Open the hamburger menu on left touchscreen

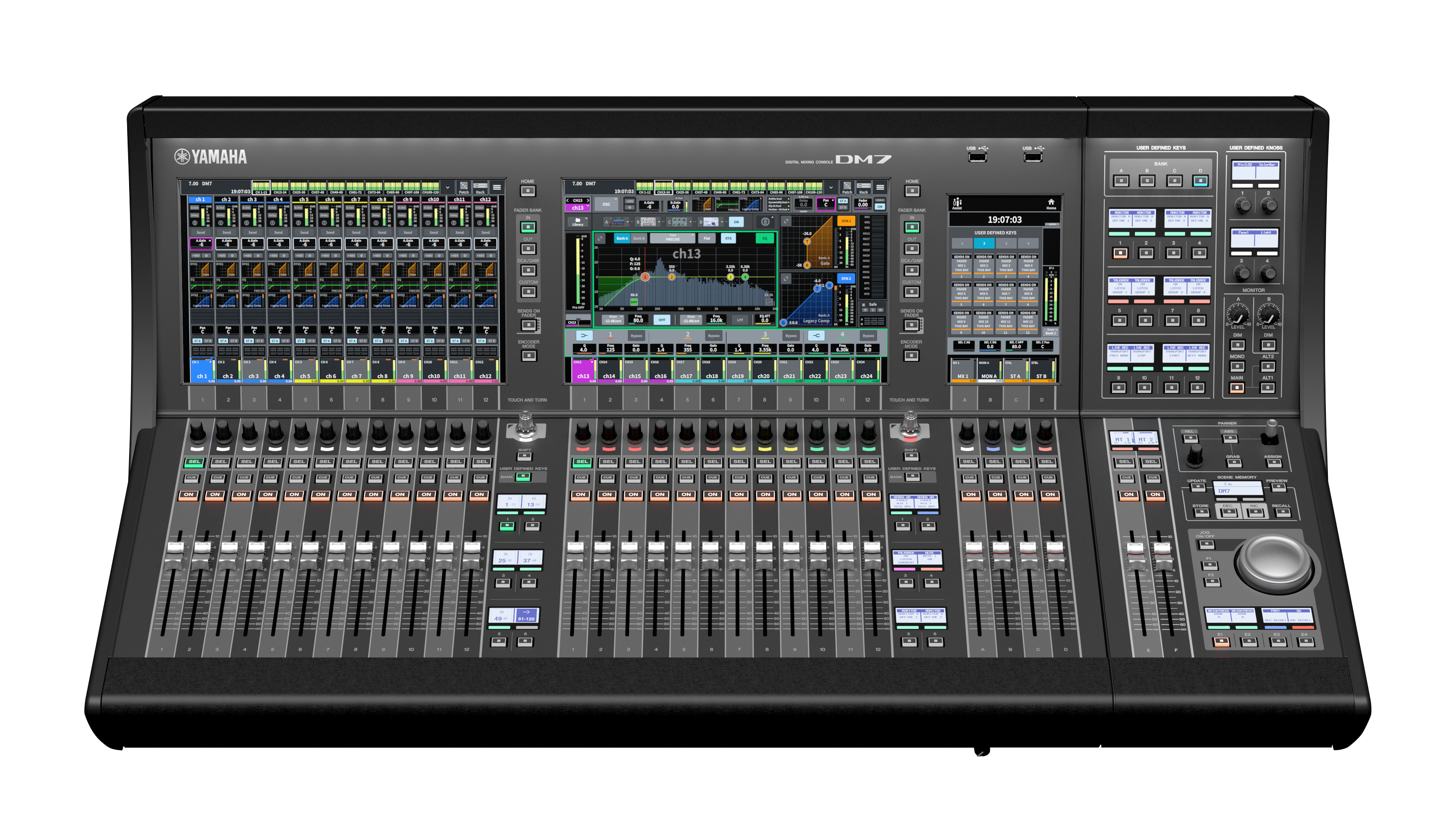pos(496,187)
